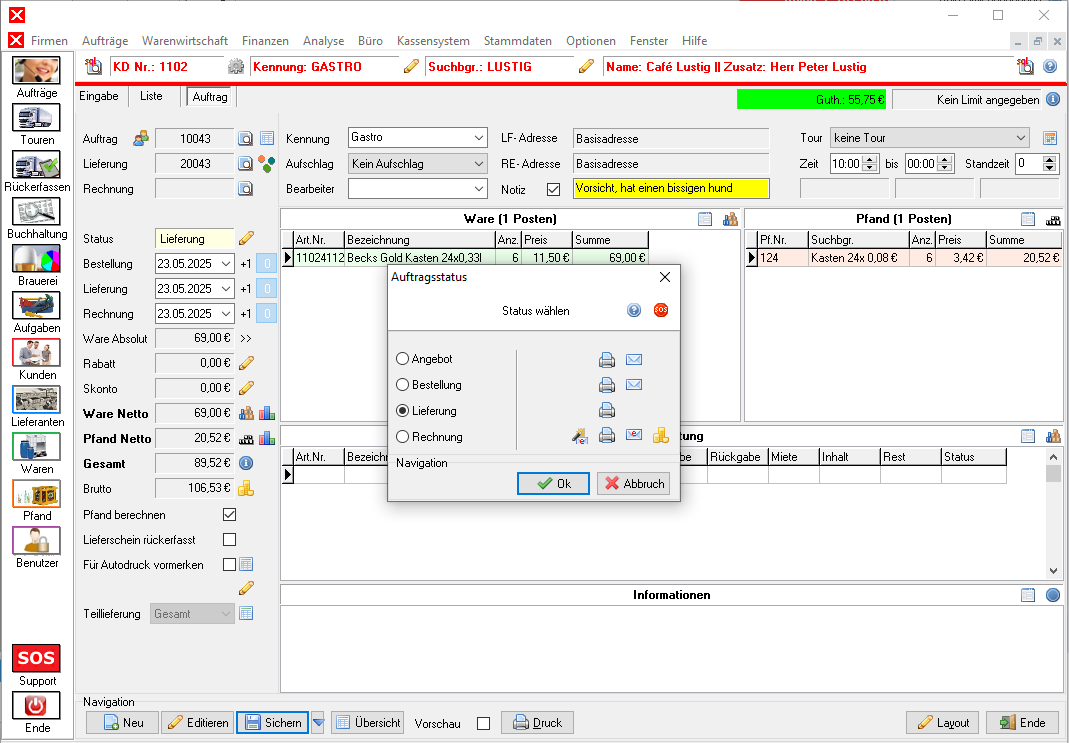Click the Abbruch button
Screen dimensions: 1069x743
(633, 483)
